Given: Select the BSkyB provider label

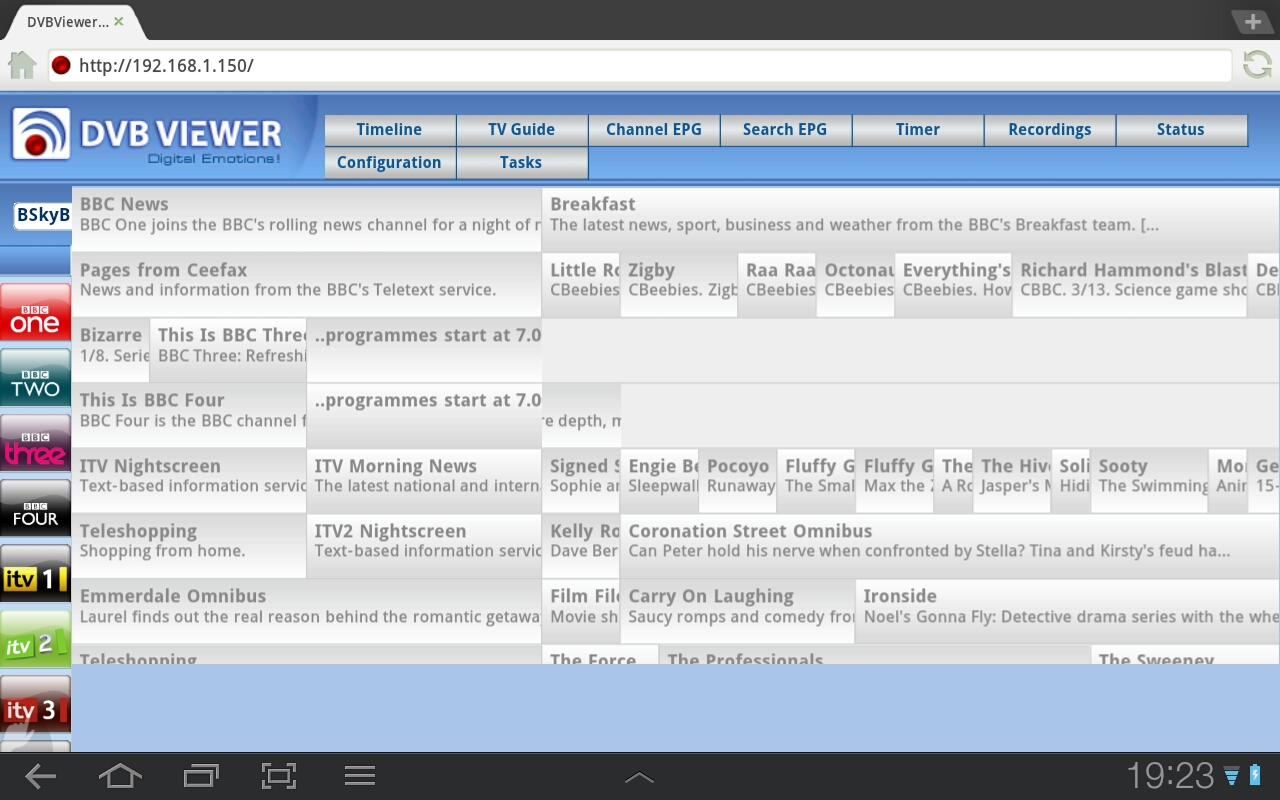Looking at the screenshot, I should pyautogui.click(x=43, y=215).
